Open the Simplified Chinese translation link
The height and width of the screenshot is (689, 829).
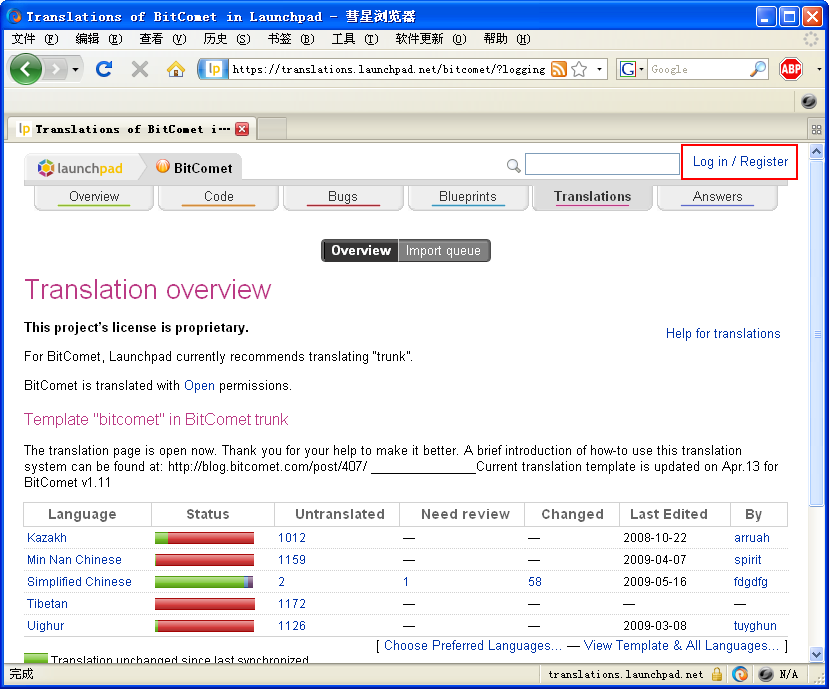coord(79,582)
